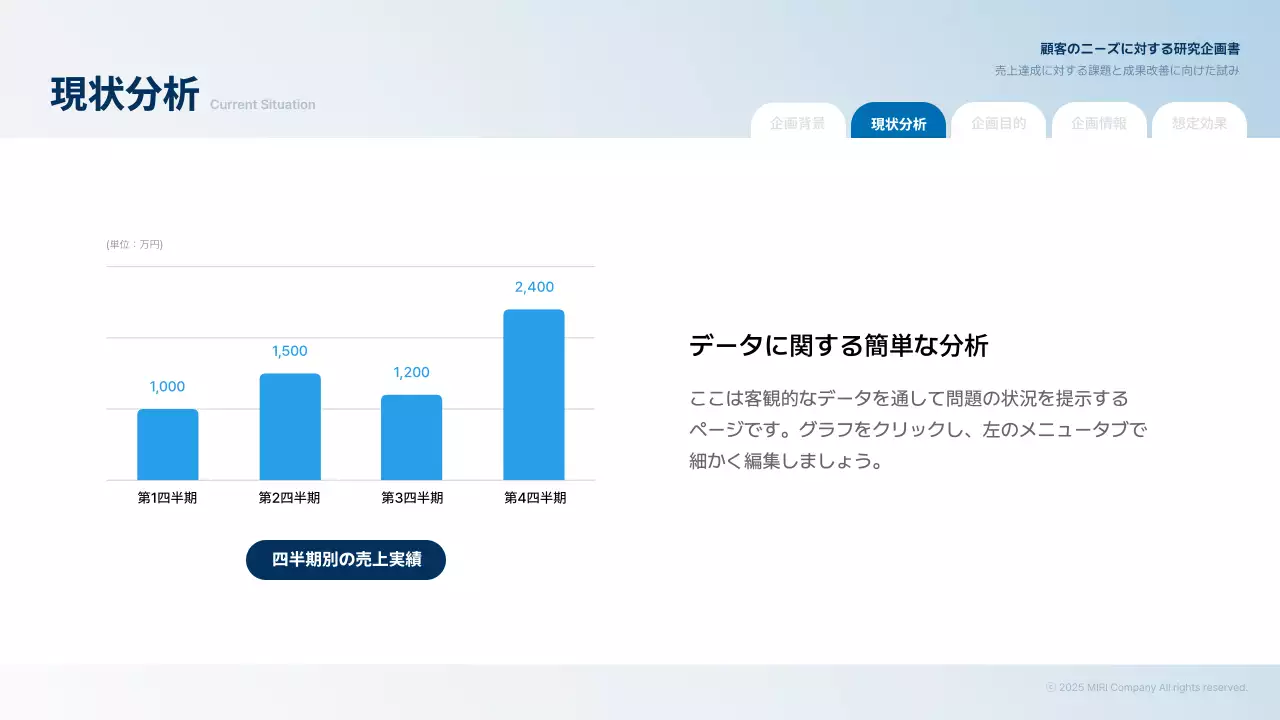Click the large 現状分析 page title
Screen dimensions: 1280x720
pos(125,94)
